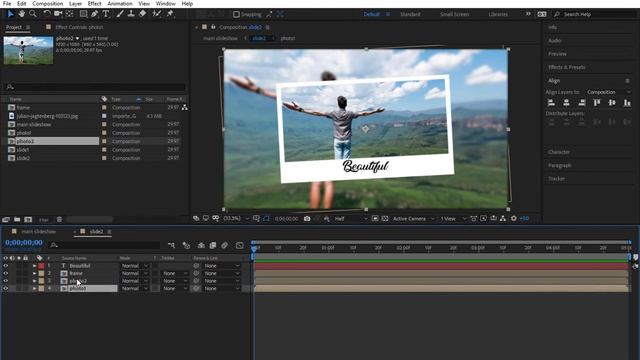Select the Unified Camera tool
The width and height of the screenshot is (640, 360).
pos(58,14)
